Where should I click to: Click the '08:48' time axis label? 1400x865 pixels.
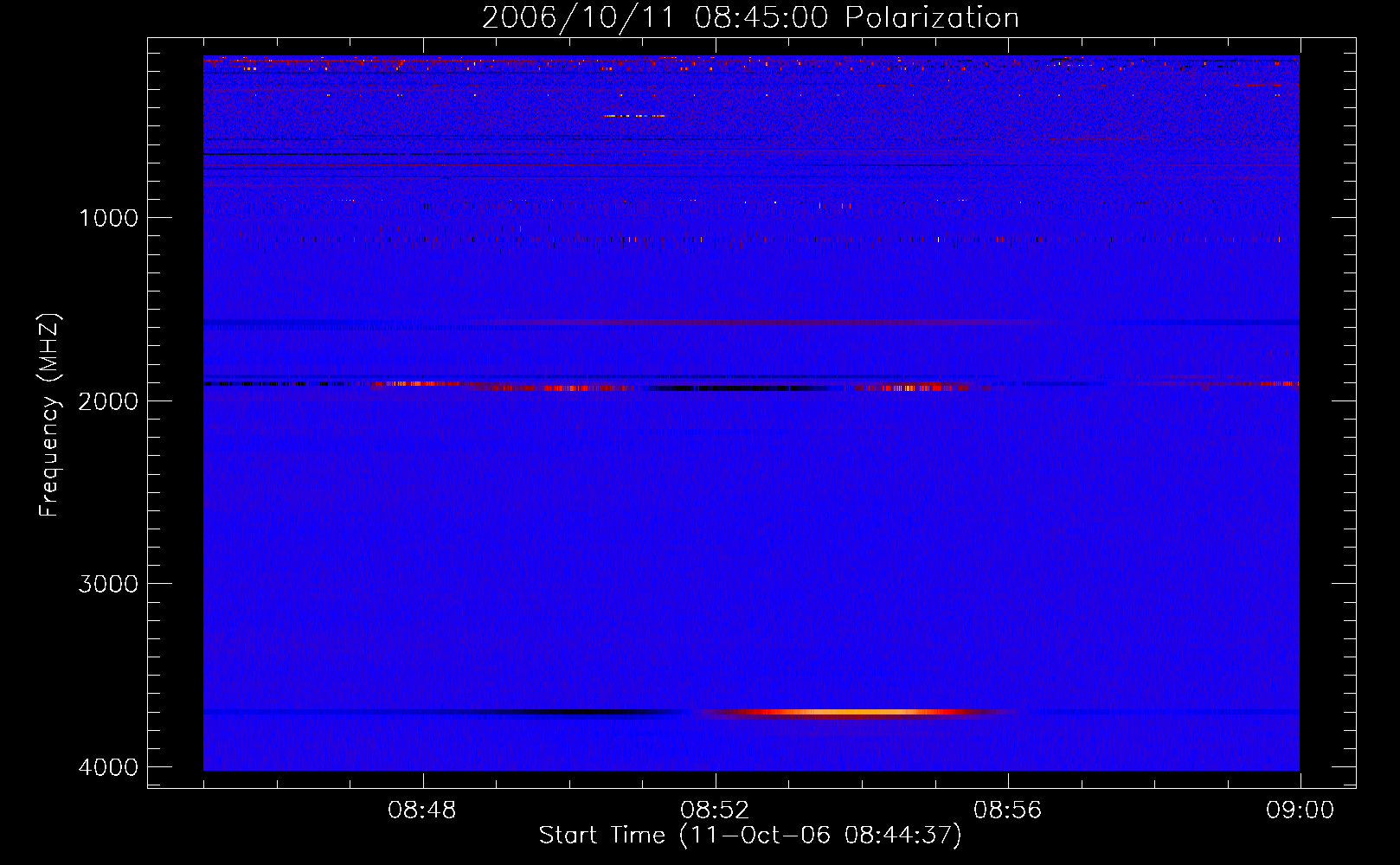(x=422, y=811)
